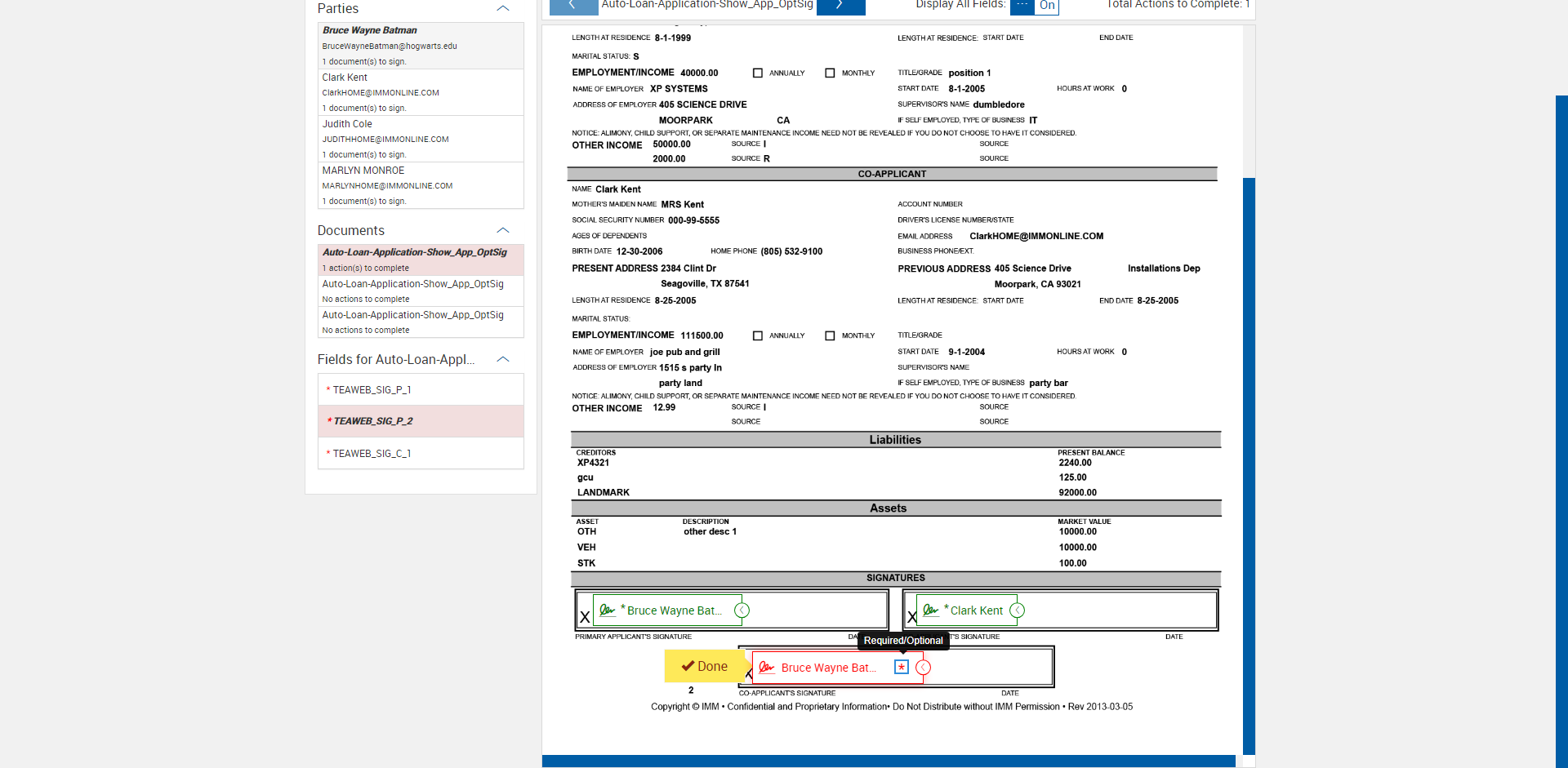This screenshot has width=1568, height=768.
Task: Click the signature icon in the primary applicant's Bruce Wayne field
Action: click(608, 610)
